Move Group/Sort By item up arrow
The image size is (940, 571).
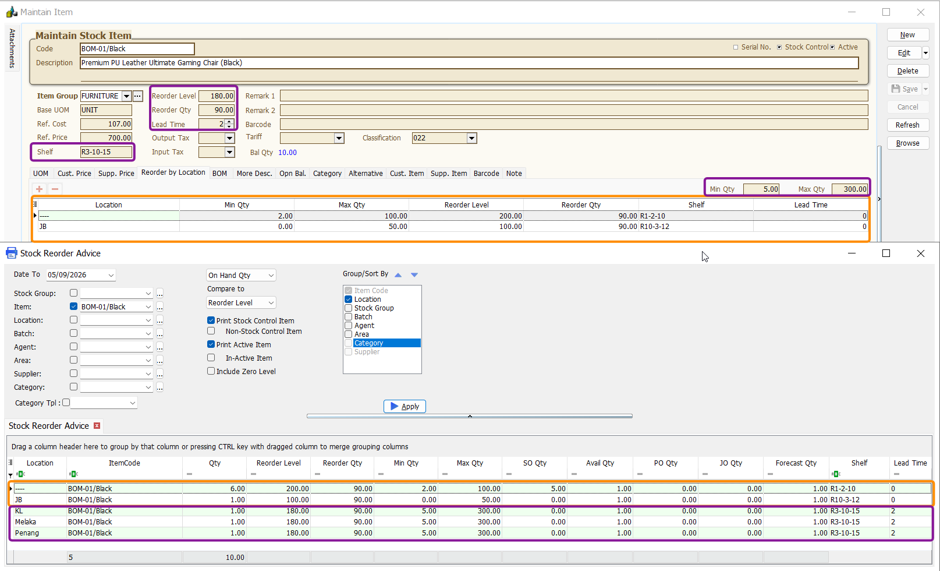tap(398, 275)
